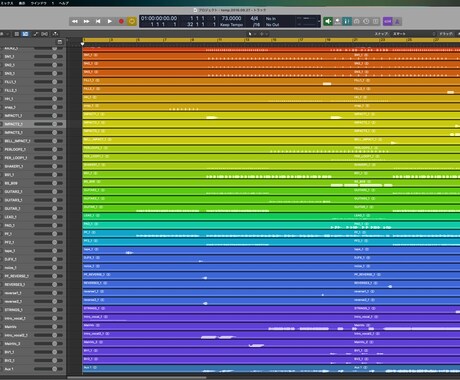Open the second tool menu next to pointer

(x=263, y=34)
